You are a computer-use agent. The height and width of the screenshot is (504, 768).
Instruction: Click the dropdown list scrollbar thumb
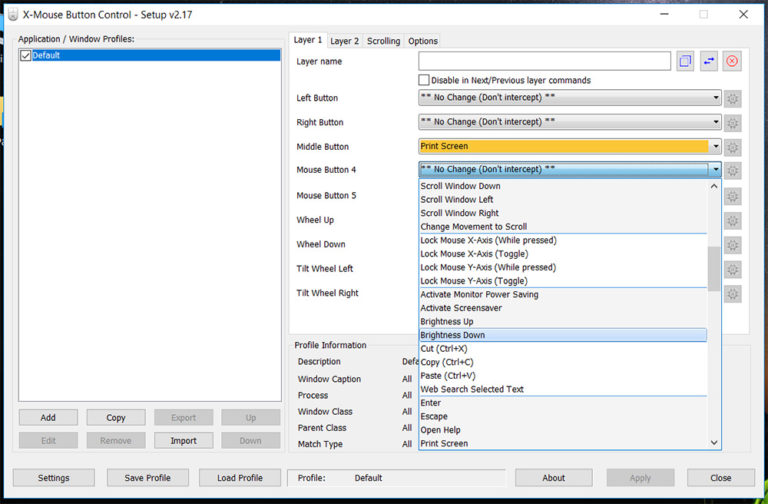pos(714,268)
